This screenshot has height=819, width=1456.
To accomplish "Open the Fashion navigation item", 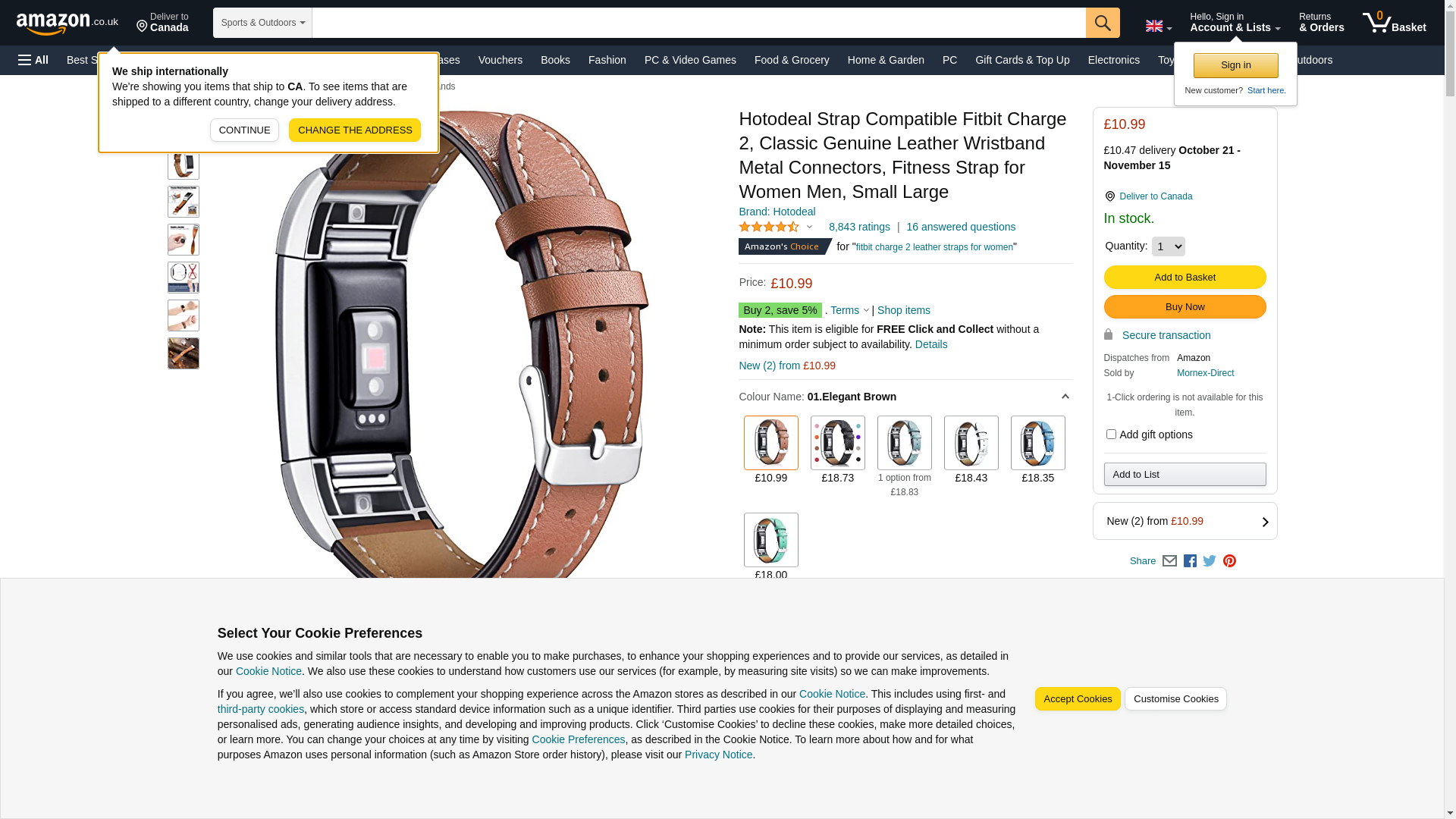I will pyautogui.click(x=607, y=60).
